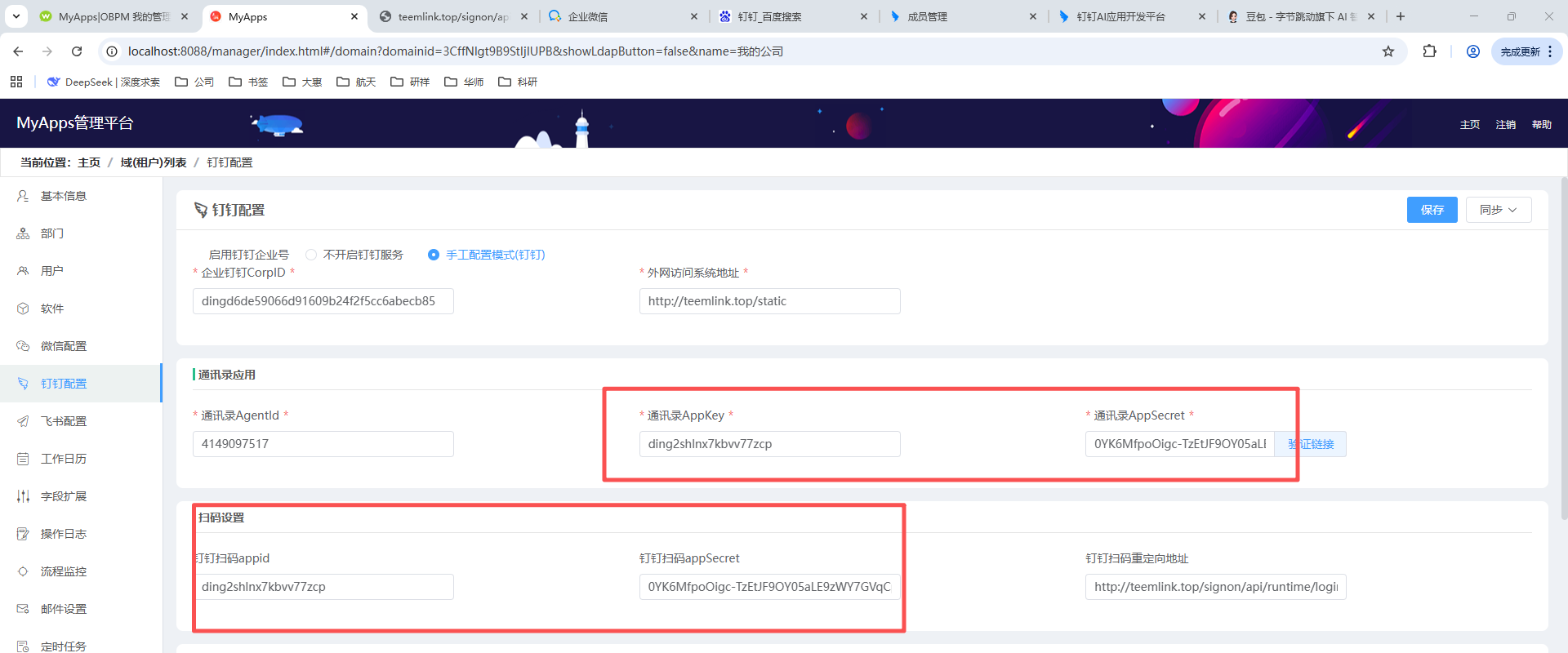This screenshot has height=653, width=1568.
Task: Close the 企业微信 browser tab
Action: (x=694, y=16)
